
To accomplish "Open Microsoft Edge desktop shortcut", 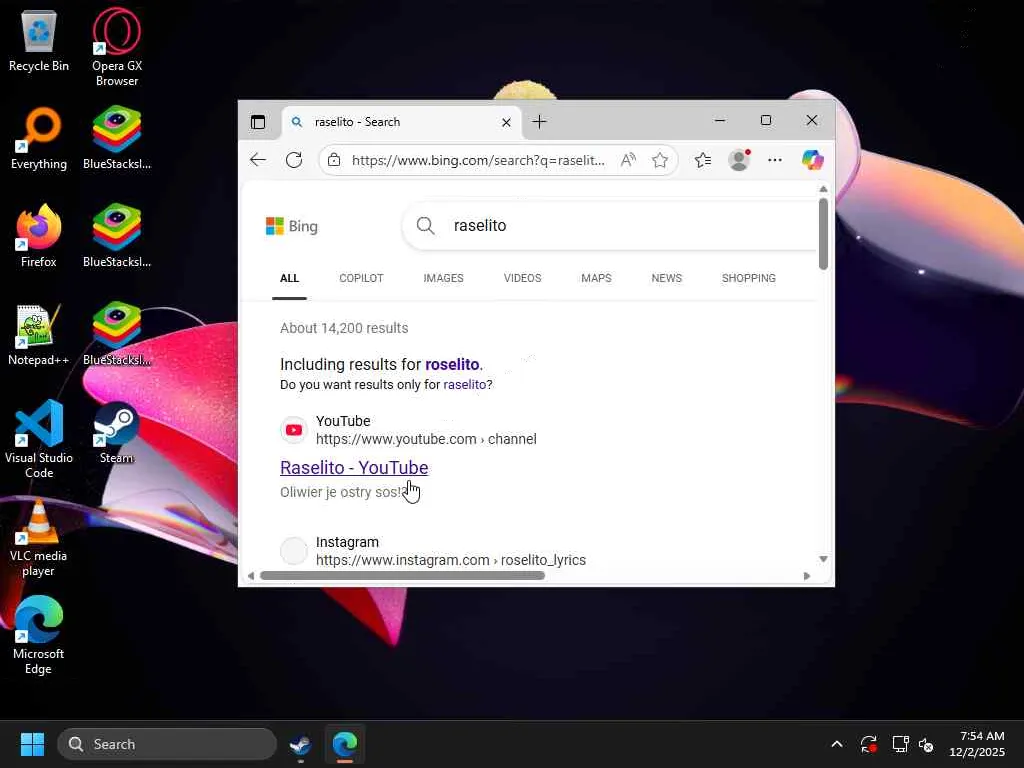I will click(39, 635).
